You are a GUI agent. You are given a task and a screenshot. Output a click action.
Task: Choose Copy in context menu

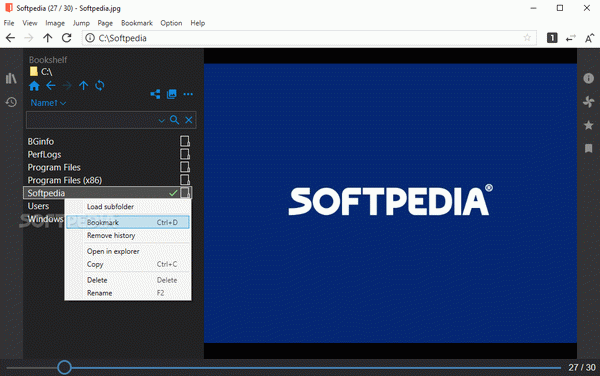point(128,264)
